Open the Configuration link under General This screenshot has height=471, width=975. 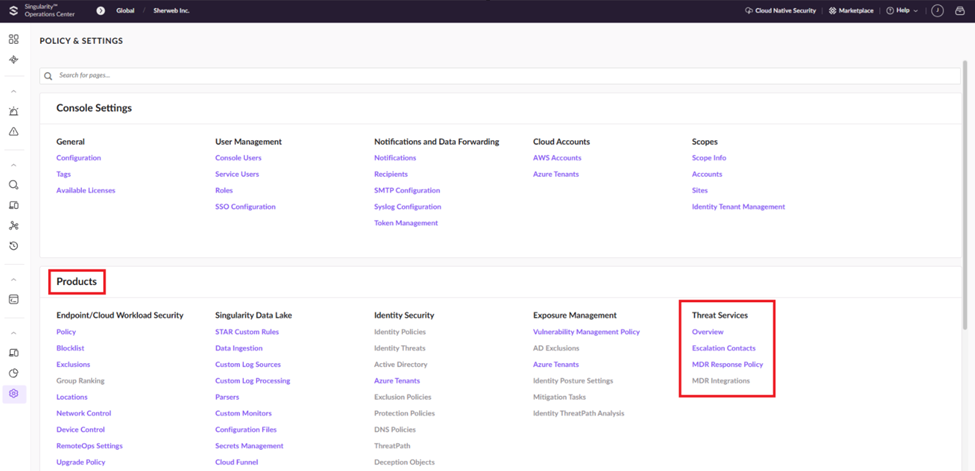click(78, 158)
